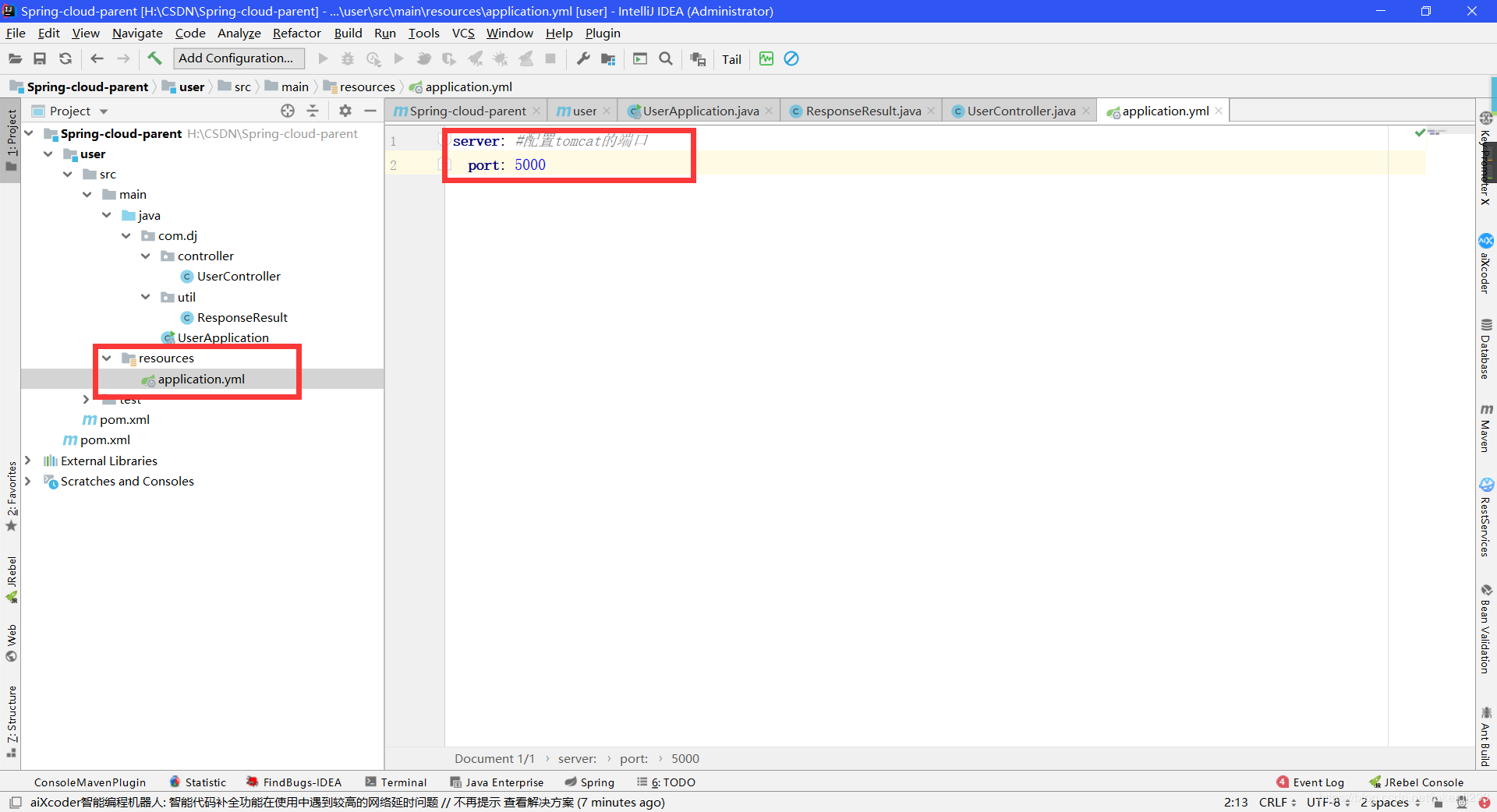Open Project panel gear settings
Image resolution: width=1497 pixels, height=812 pixels.
345,111
